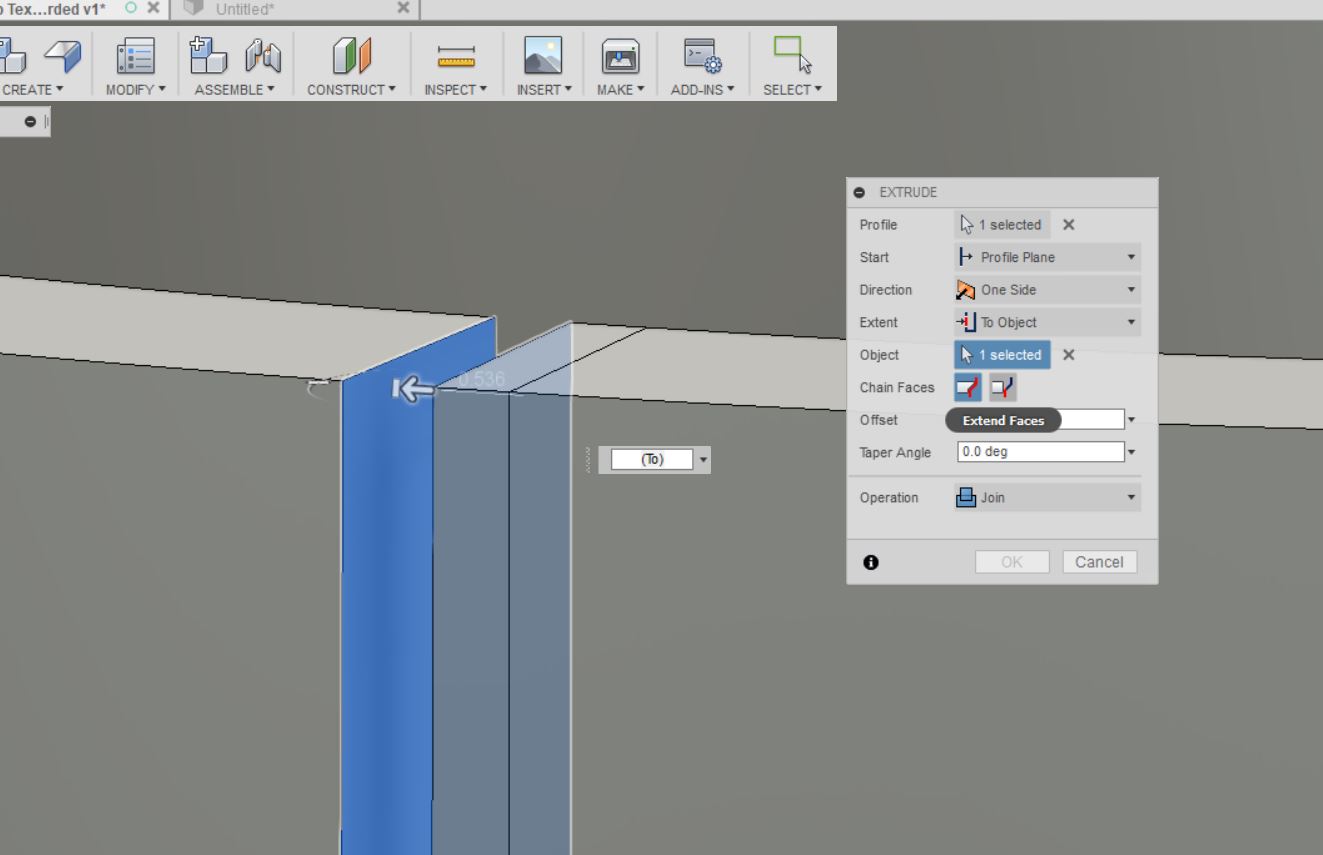The image size is (1323, 855).
Task: Select the New Component icon in ASSEMBLE
Action: 208,56
